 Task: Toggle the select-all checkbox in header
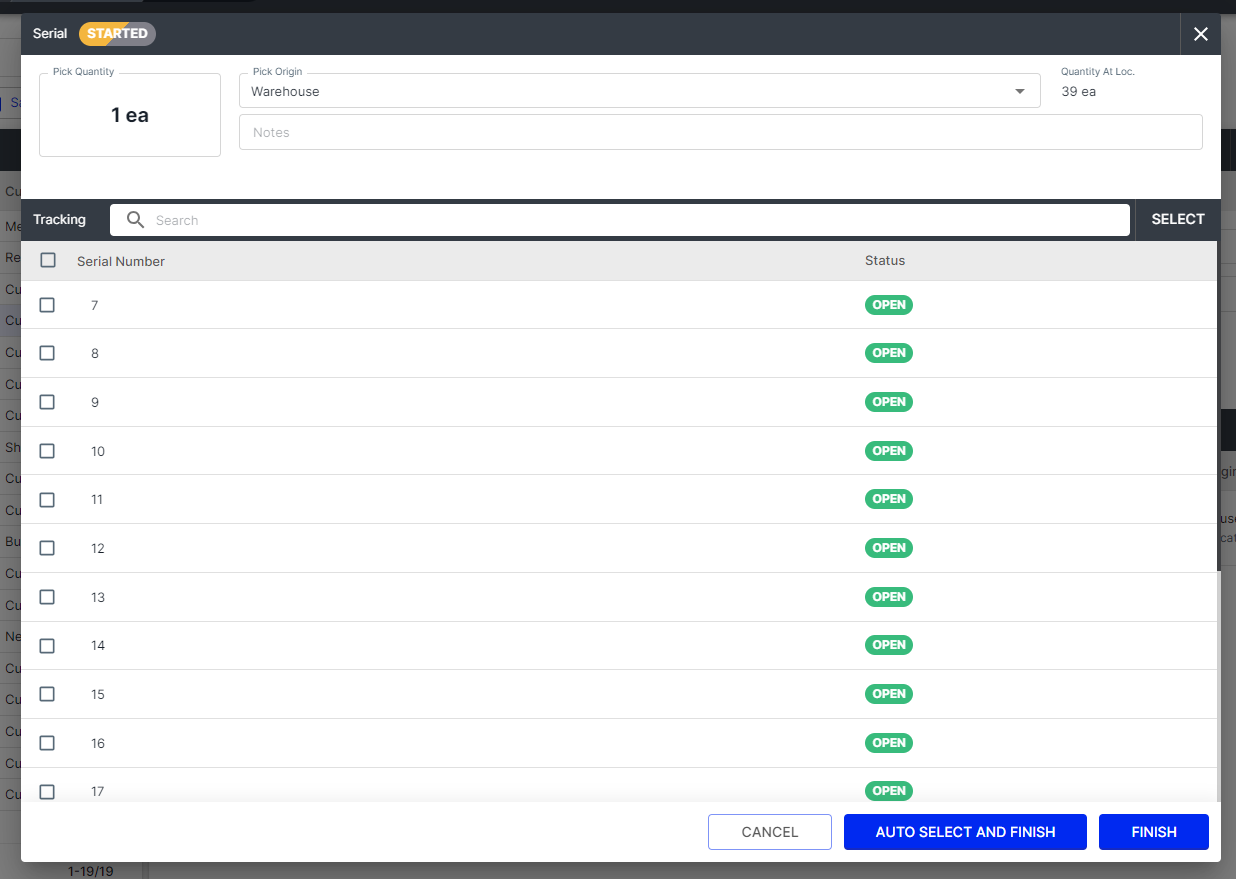(x=48, y=260)
